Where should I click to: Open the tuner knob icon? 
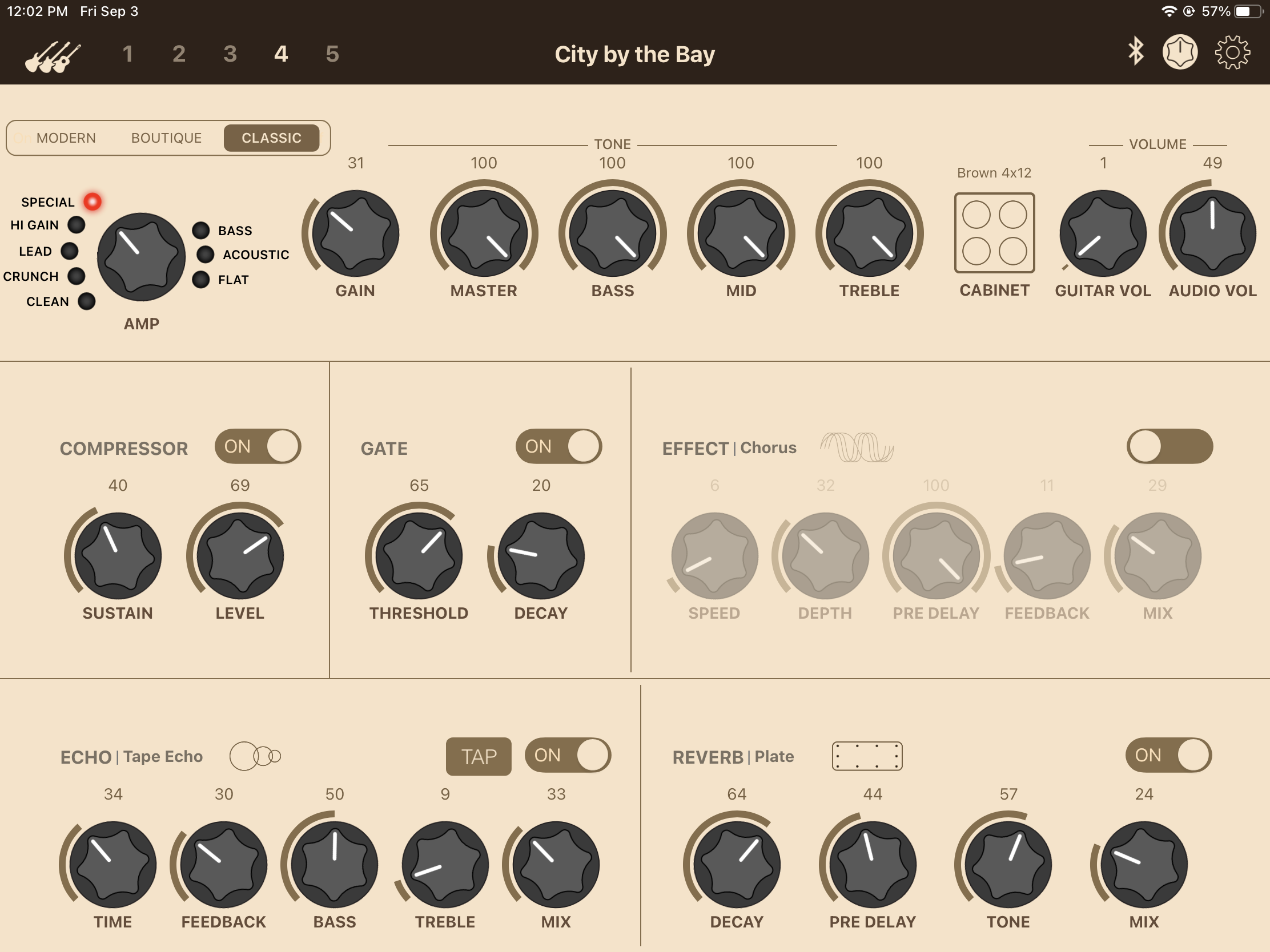[x=1179, y=52]
